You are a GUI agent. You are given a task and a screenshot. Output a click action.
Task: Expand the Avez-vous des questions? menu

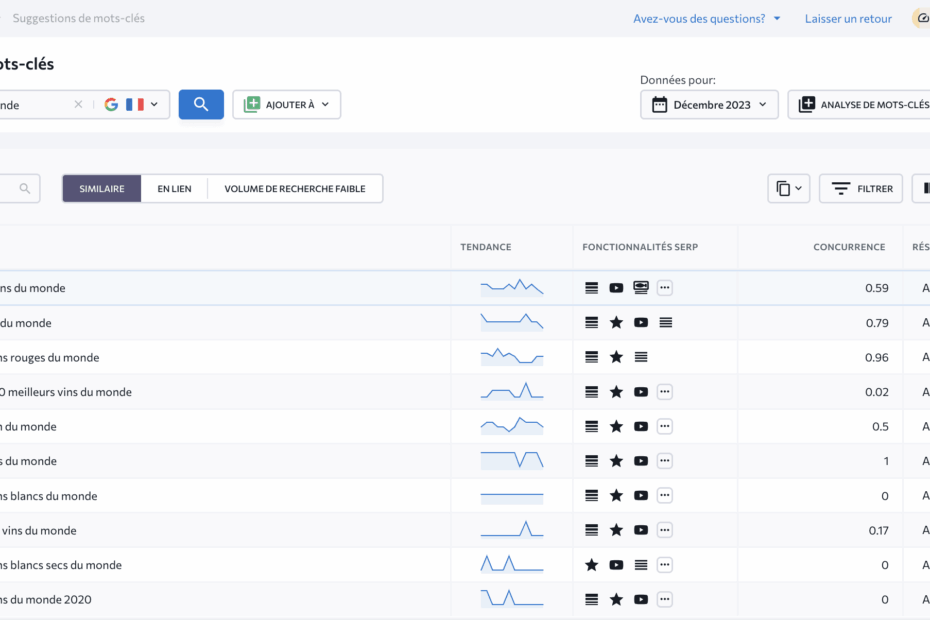coord(706,19)
